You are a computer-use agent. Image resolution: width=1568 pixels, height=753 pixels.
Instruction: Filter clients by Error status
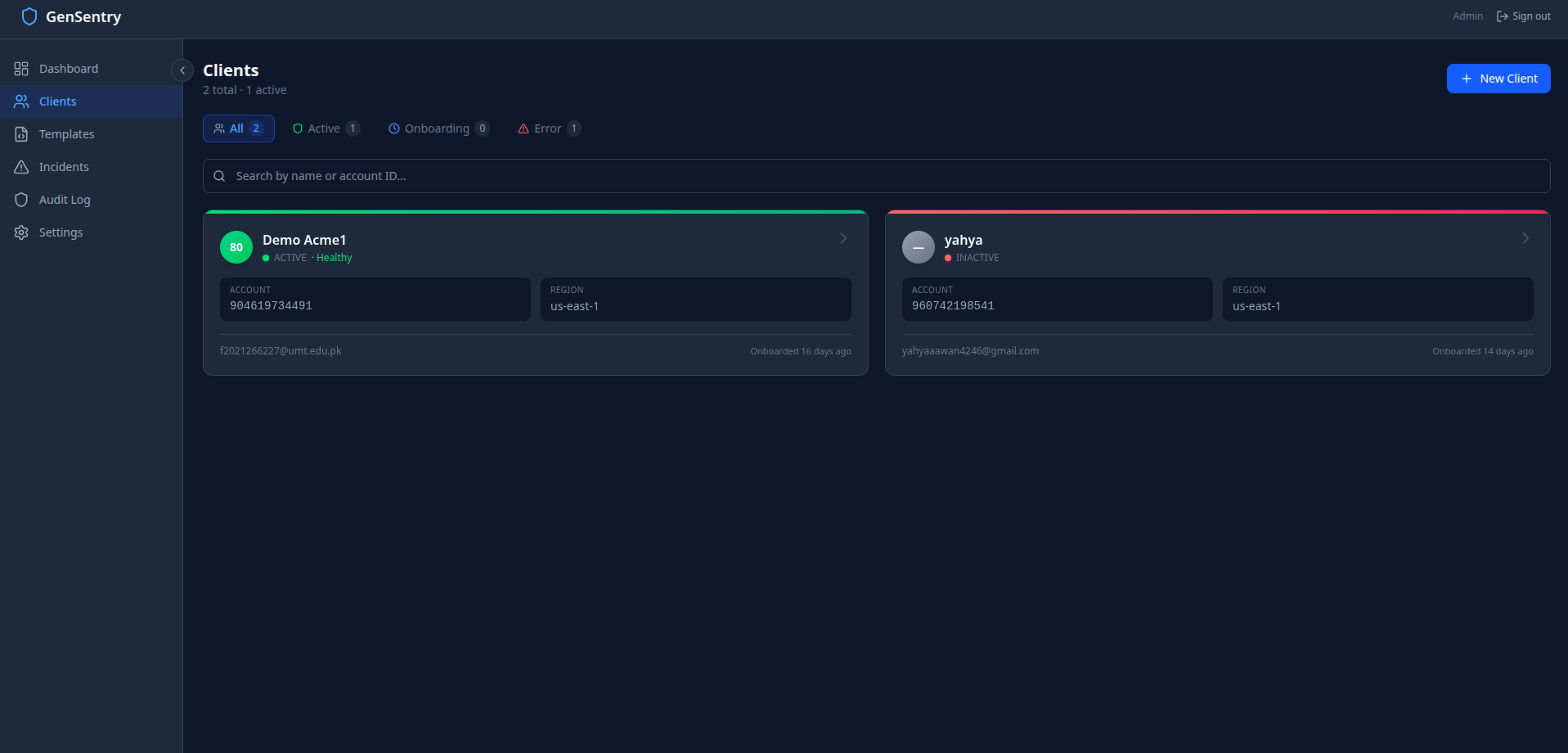pos(549,129)
